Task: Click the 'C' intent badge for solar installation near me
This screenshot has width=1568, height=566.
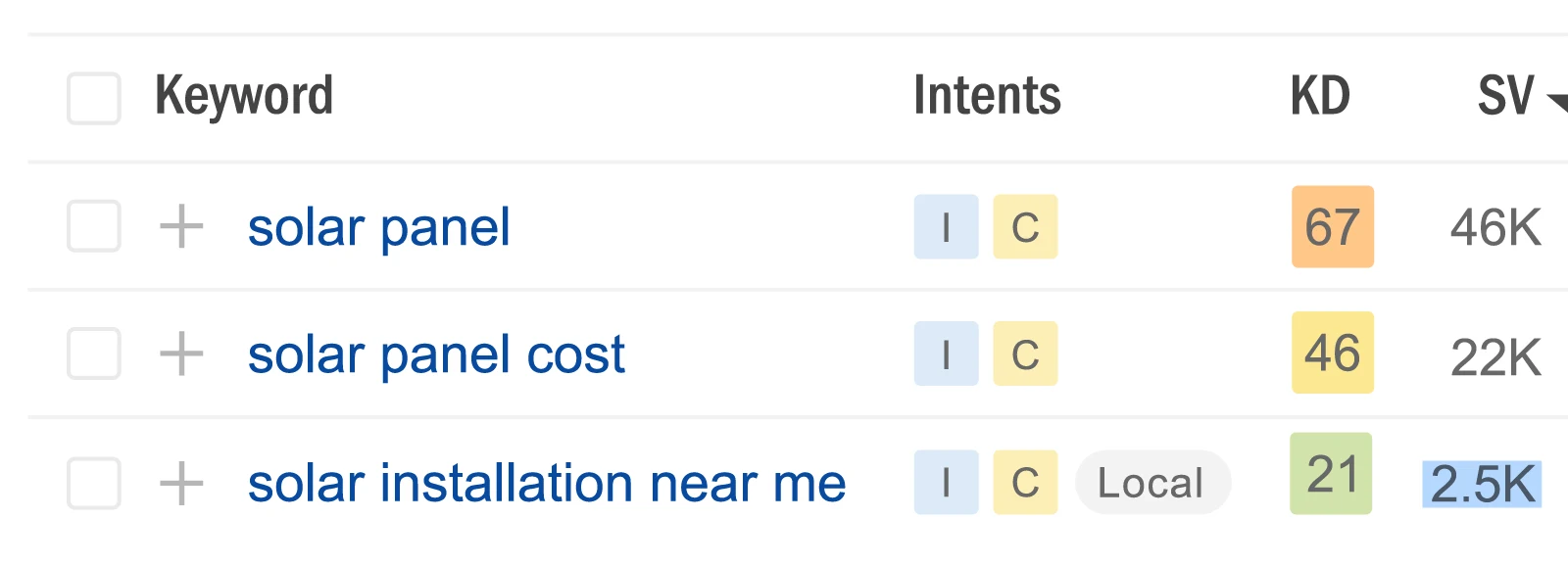Action: pos(1025,481)
